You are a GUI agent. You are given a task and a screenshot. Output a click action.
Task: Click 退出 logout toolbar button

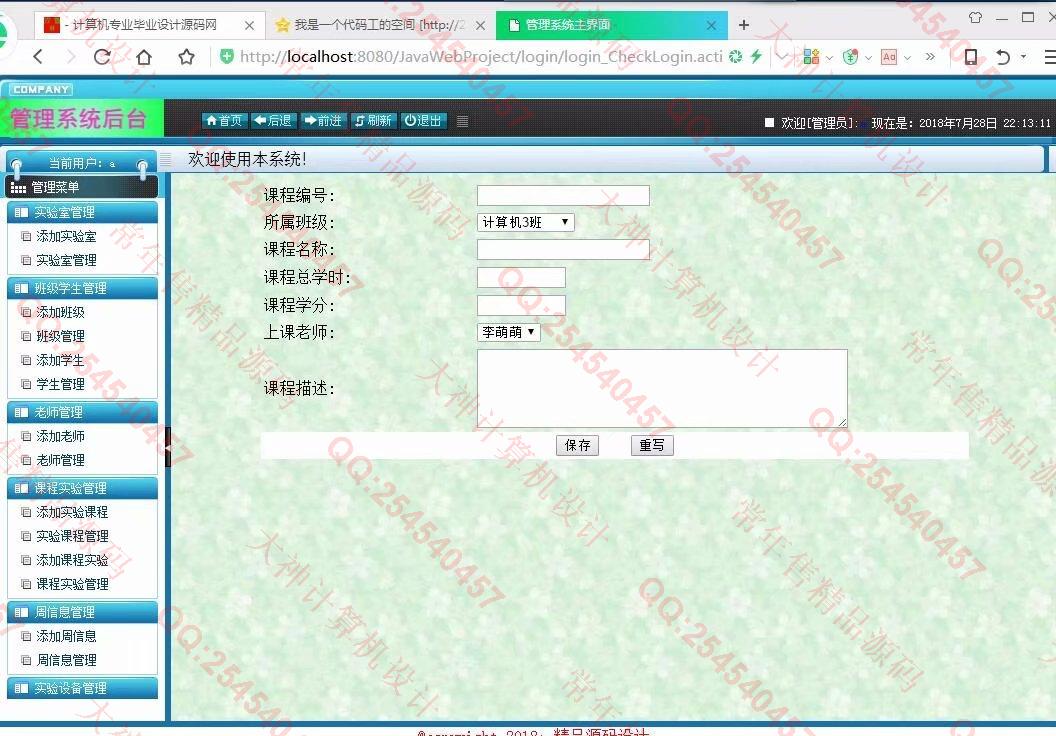(x=423, y=121)
